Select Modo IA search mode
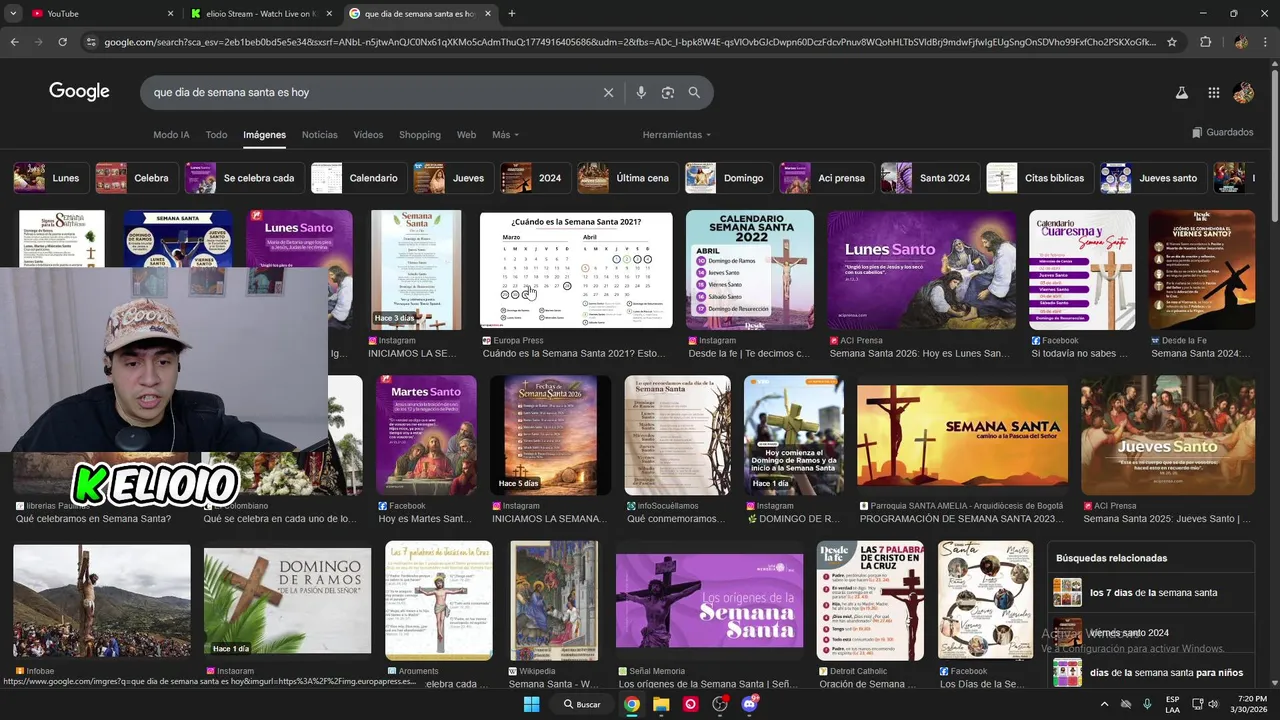Image resolution: width=1280 pixels, height=720 pixels. coord(171,135)
